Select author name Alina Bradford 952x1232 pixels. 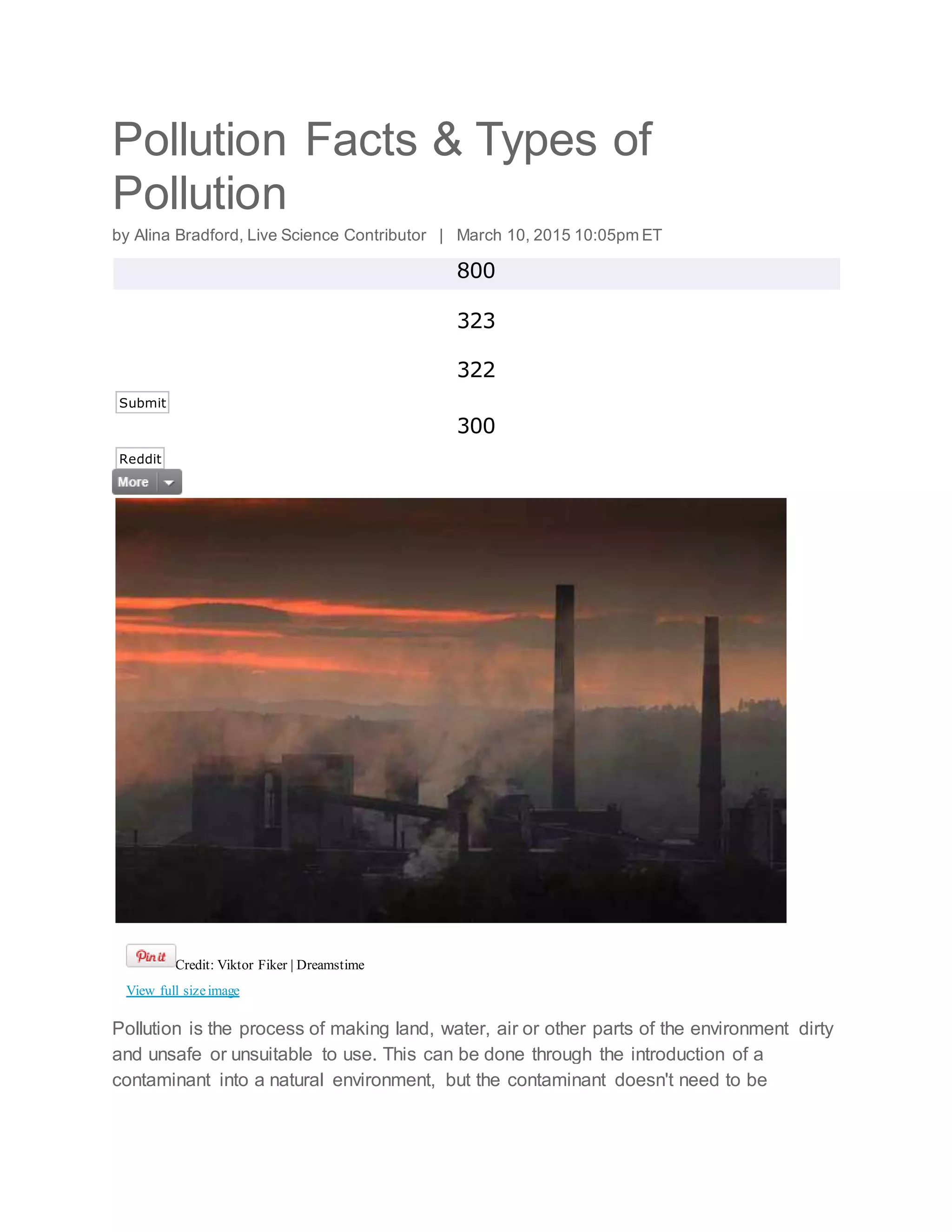point(186,235)
